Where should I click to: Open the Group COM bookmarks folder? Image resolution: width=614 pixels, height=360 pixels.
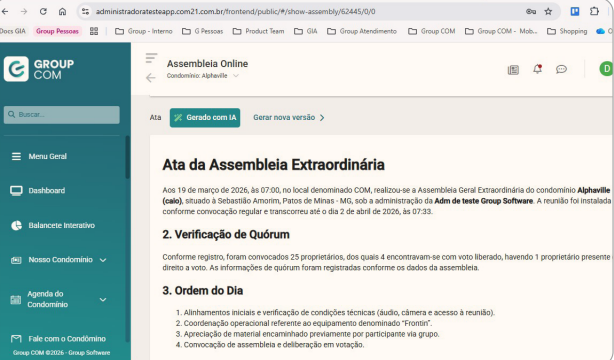pyautogui.click(x=432, y=31)
